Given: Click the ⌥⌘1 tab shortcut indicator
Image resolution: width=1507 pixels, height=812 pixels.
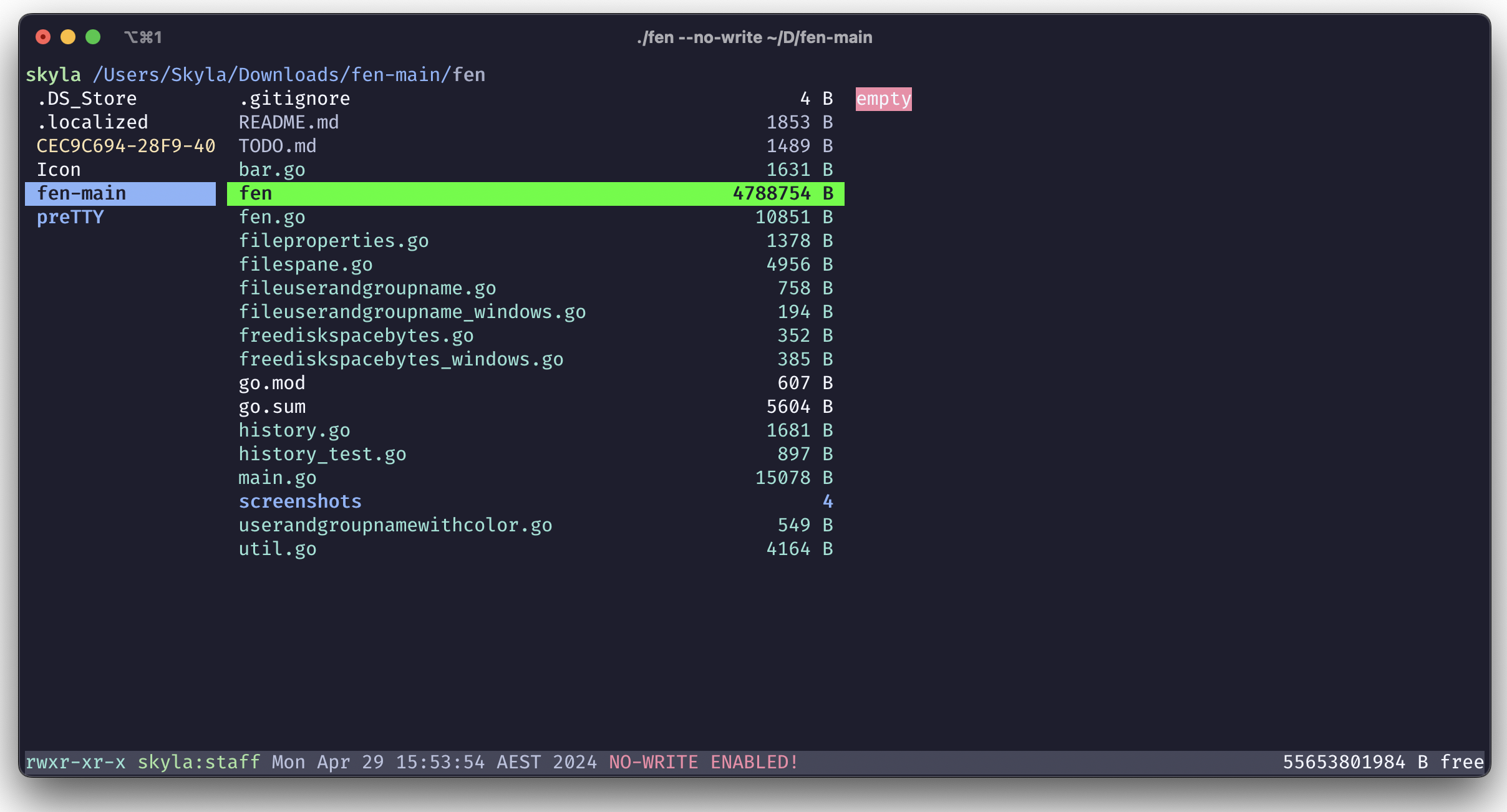Looking at the screenshot, I should pos(143,37).
